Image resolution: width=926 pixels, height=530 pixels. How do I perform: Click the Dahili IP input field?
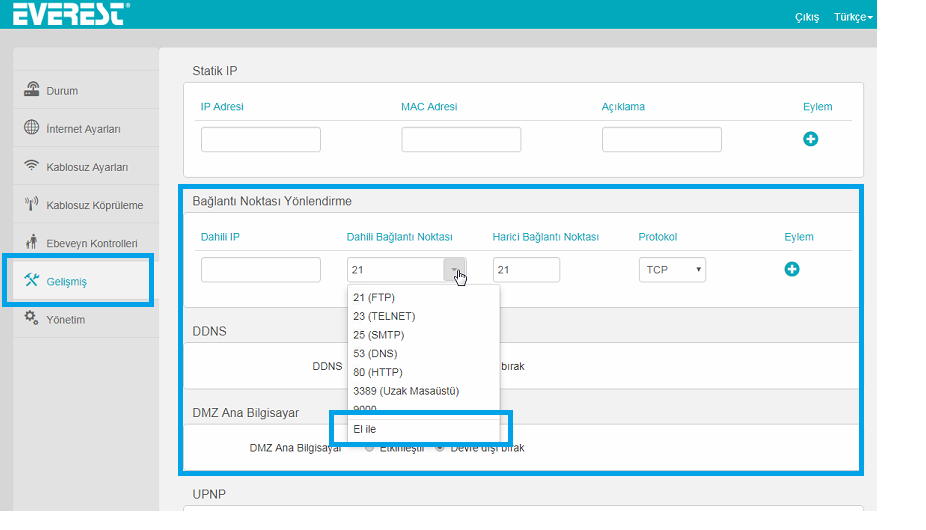(x=260, y=269)
